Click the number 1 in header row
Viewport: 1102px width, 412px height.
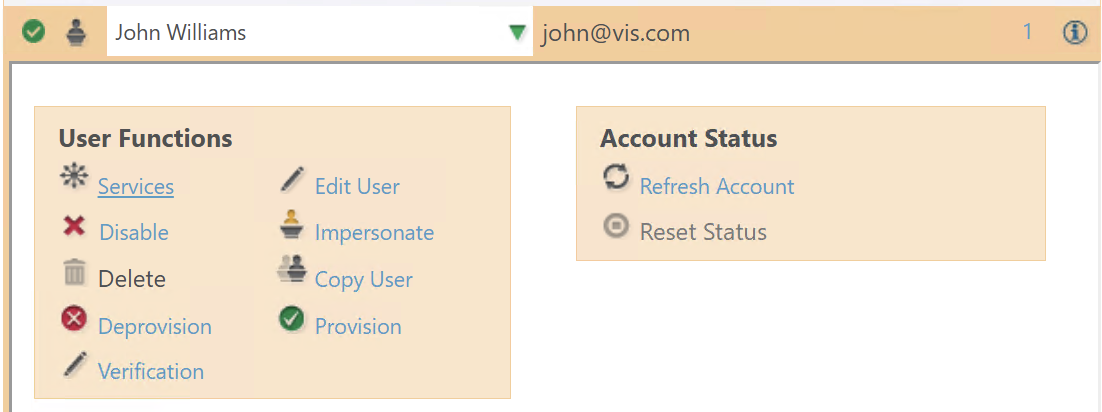pyautogui.click(x=1027, y=33)
